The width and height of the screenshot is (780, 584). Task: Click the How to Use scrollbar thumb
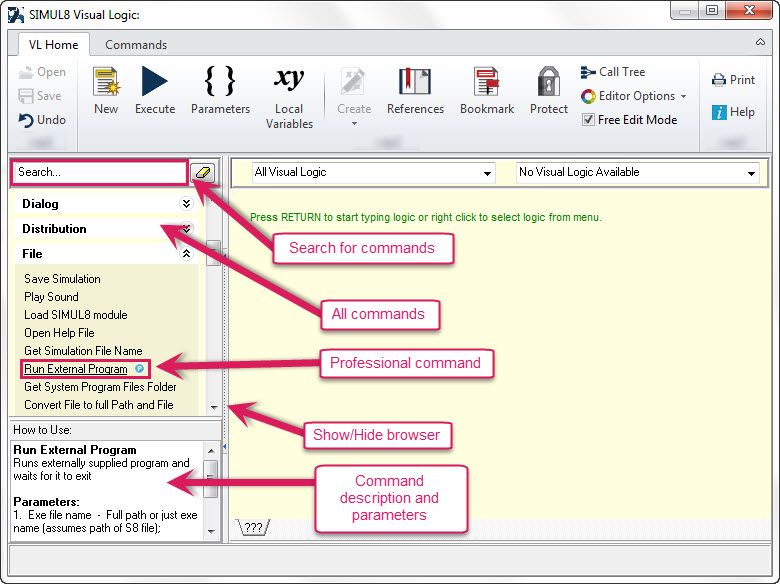click(x=211, y=479)
